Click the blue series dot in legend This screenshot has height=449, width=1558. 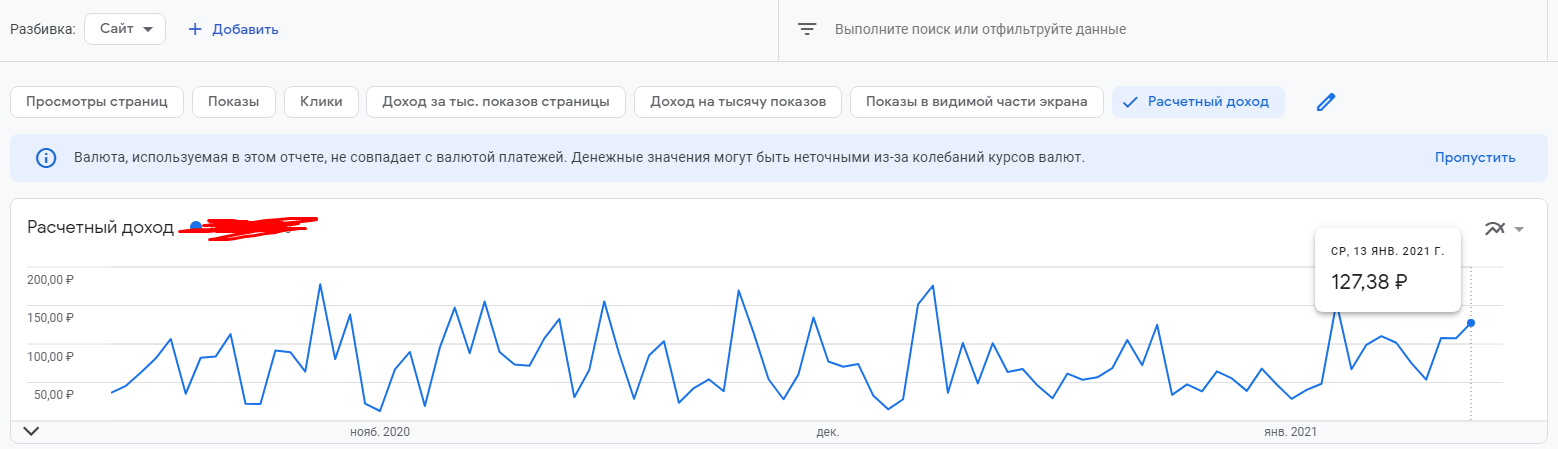tap(195, 226)
